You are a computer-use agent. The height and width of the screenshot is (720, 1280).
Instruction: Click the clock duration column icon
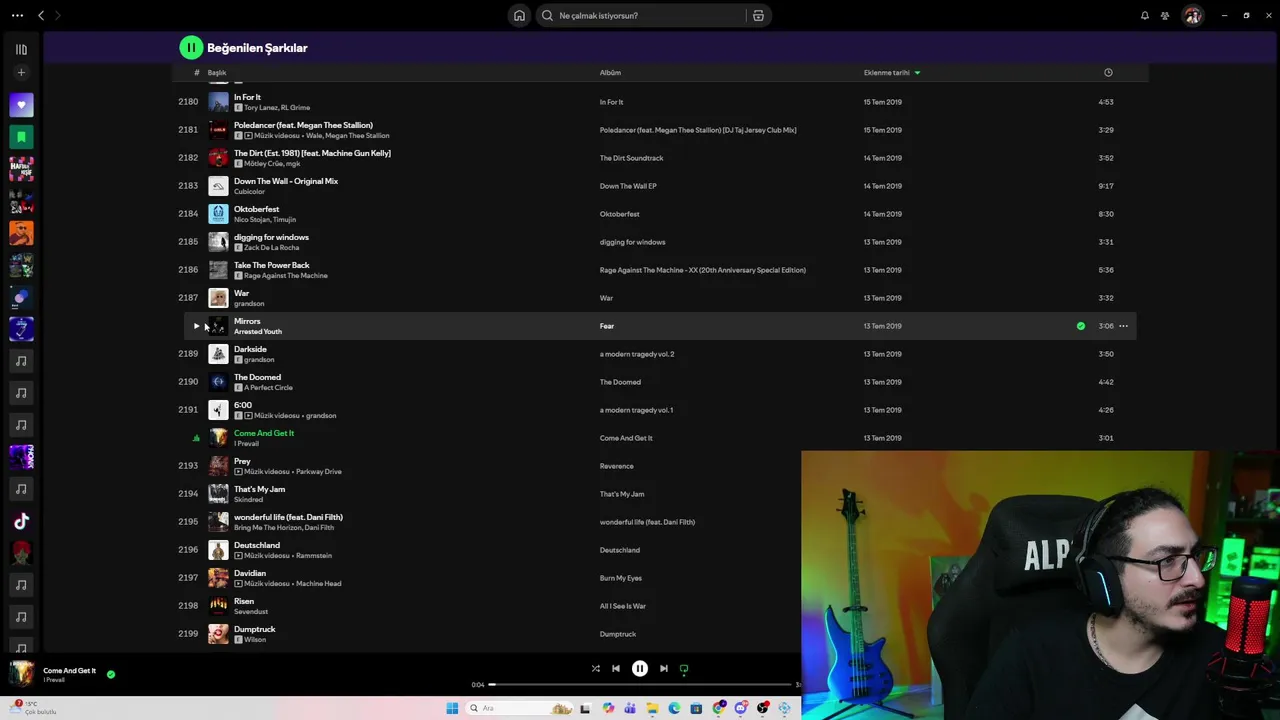click(x=1108, y=72)
